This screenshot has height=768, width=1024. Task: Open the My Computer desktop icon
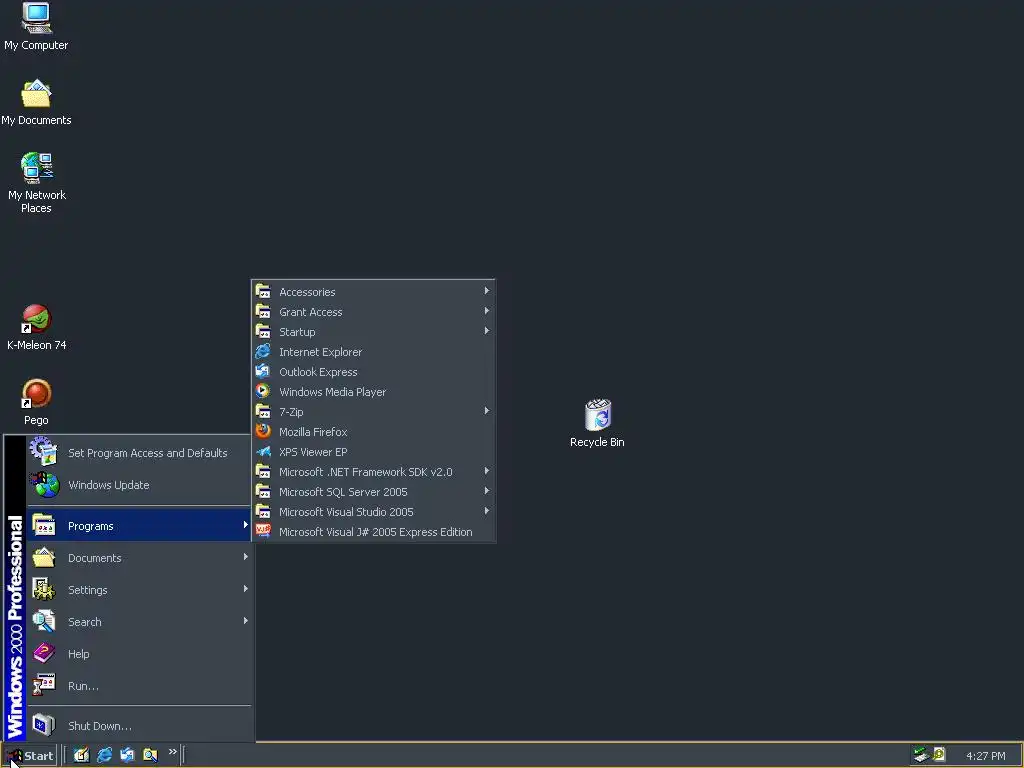click(x=36, y=26)
